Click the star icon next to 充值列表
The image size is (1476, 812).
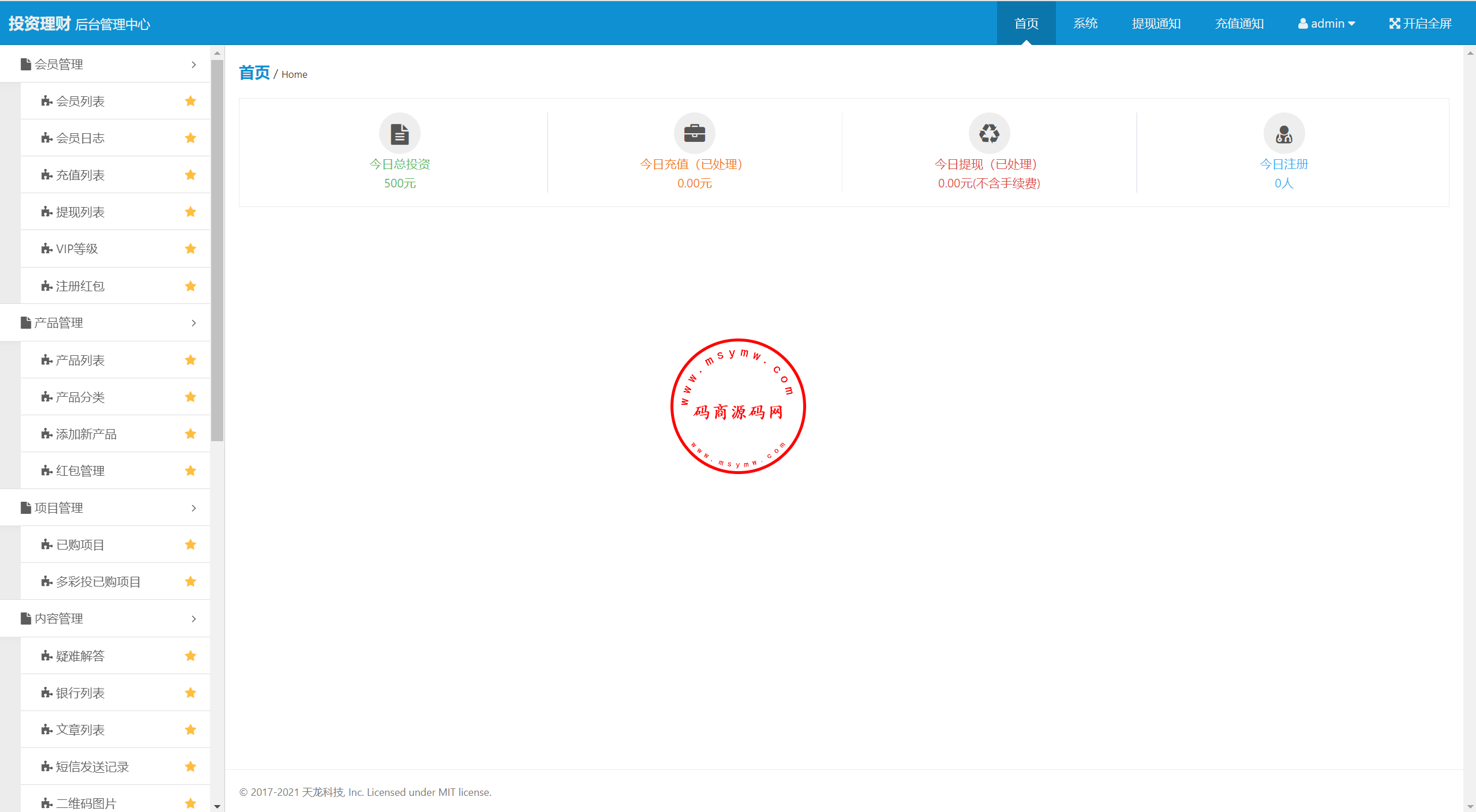[x=190, y=175]
